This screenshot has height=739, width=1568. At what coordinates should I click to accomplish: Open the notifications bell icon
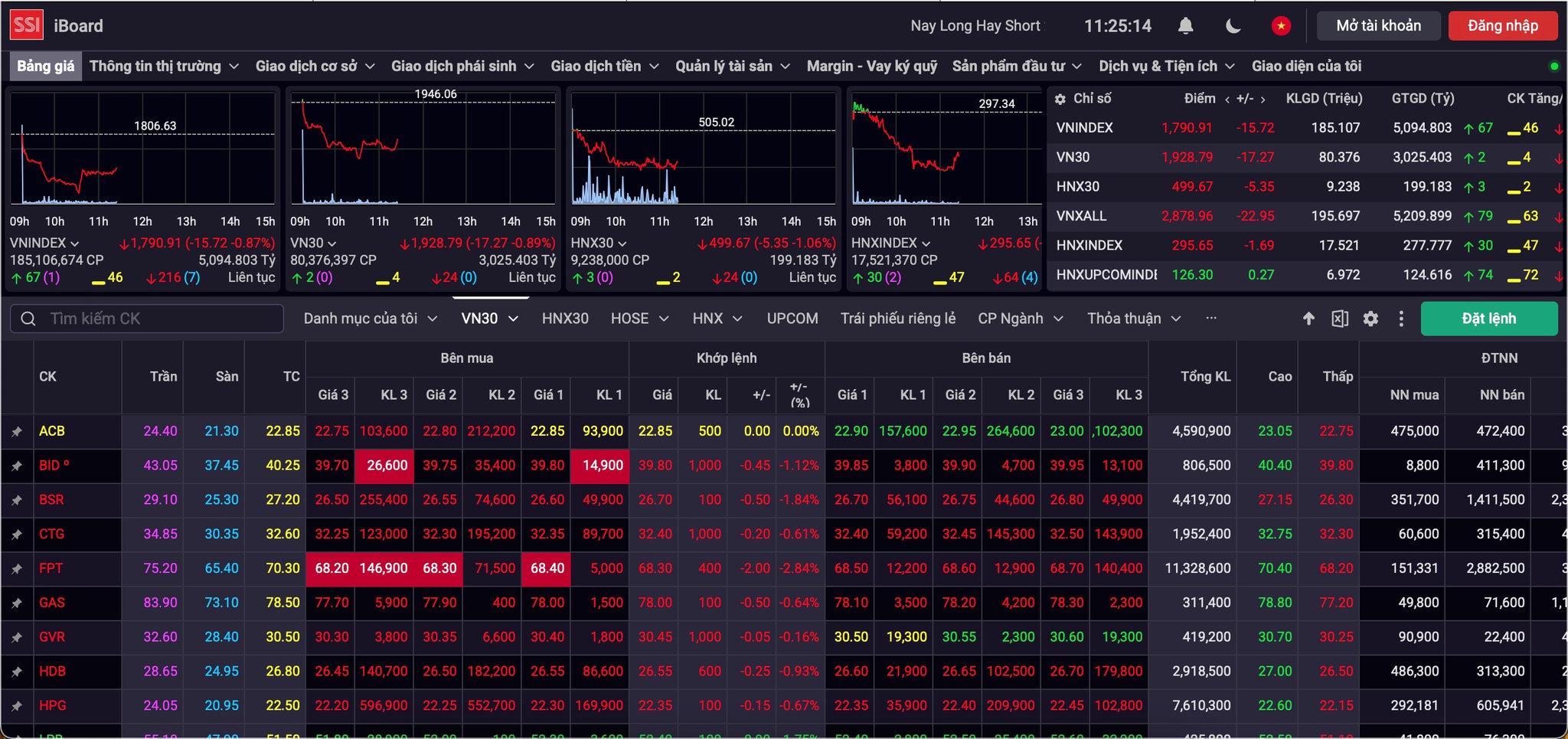tap(1185, 26)
